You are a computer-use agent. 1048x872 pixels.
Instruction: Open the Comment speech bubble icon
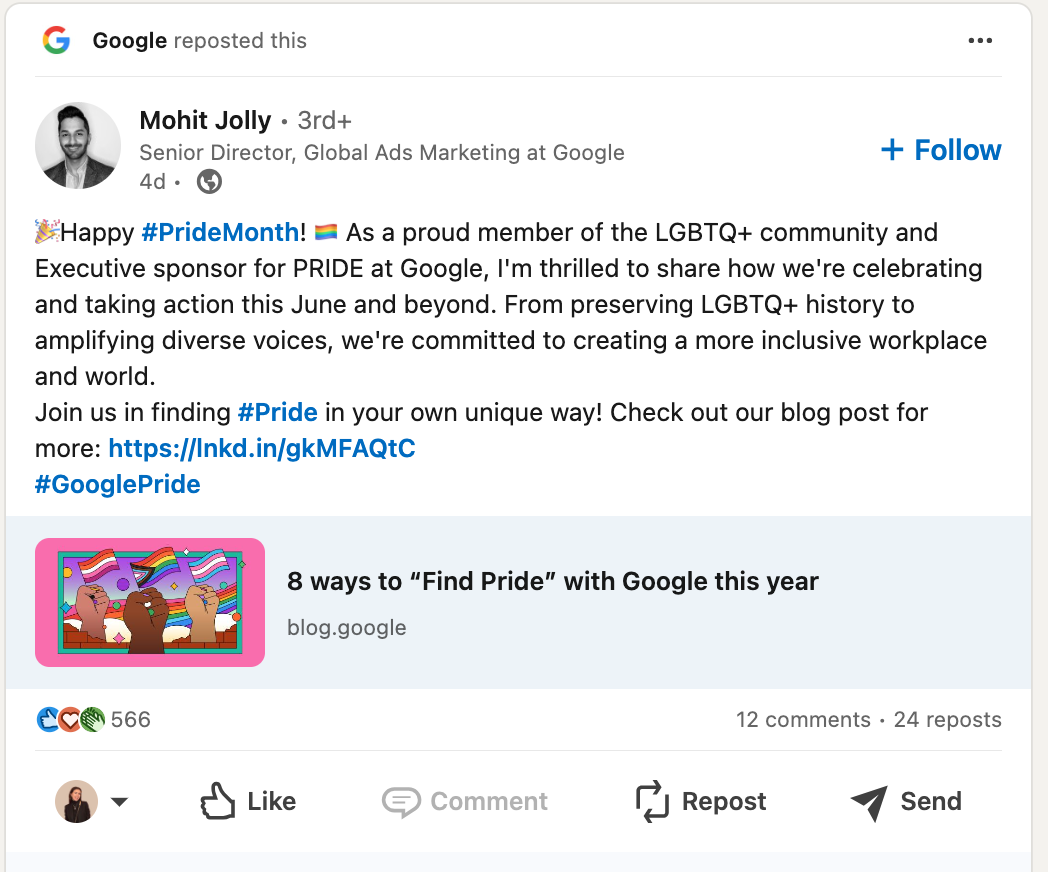pos(401,801)
